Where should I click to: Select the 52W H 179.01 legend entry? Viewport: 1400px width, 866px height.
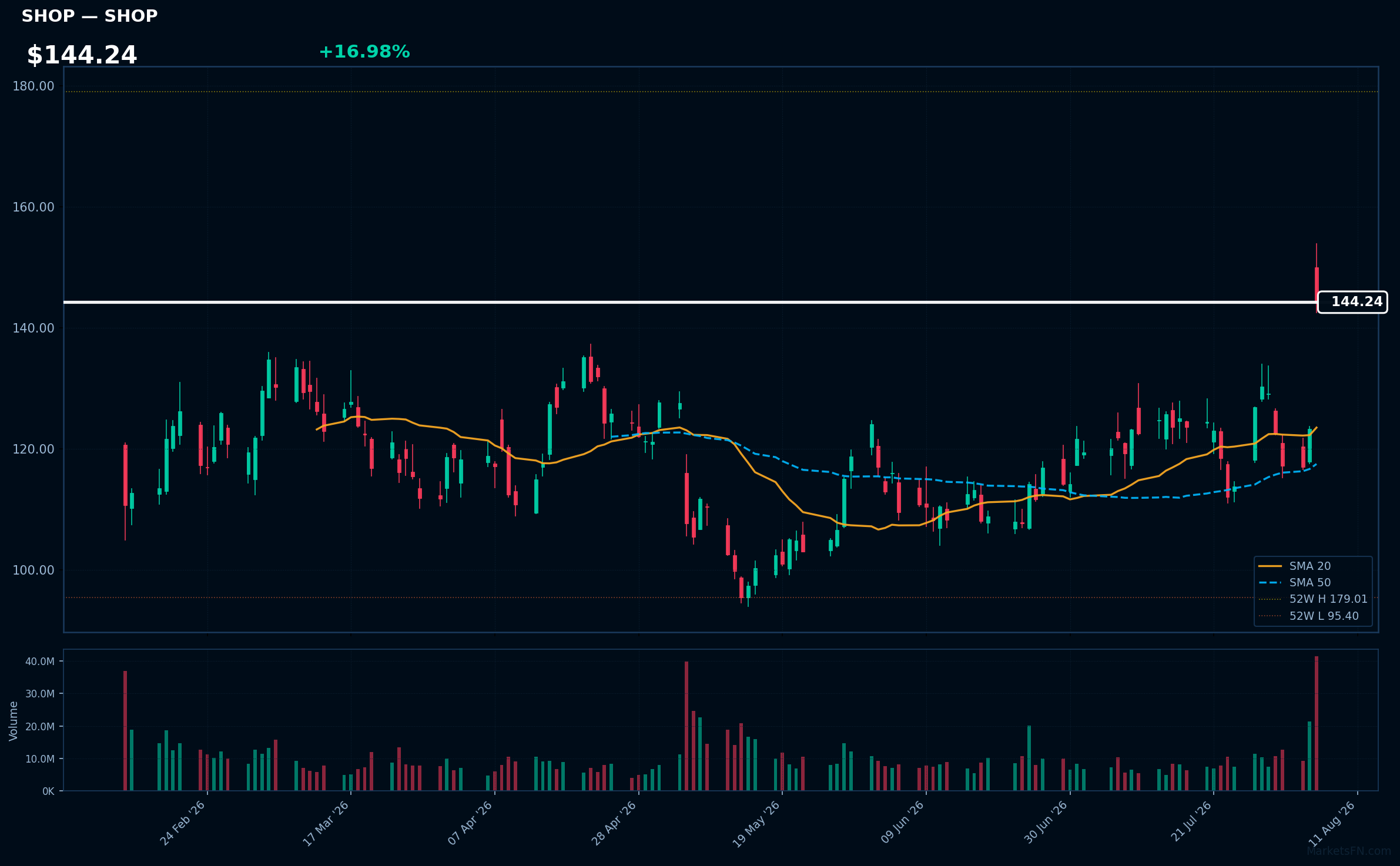(x=1313, y=599)
